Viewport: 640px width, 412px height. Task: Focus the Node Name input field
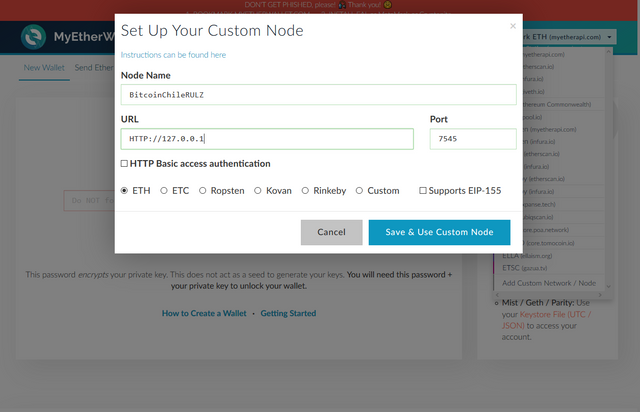(318, 95)
